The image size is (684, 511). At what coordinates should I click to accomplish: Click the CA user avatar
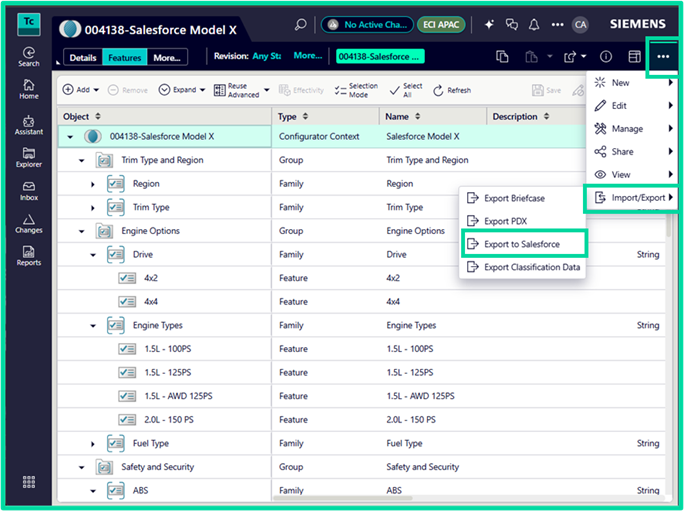tap(580, 25)
